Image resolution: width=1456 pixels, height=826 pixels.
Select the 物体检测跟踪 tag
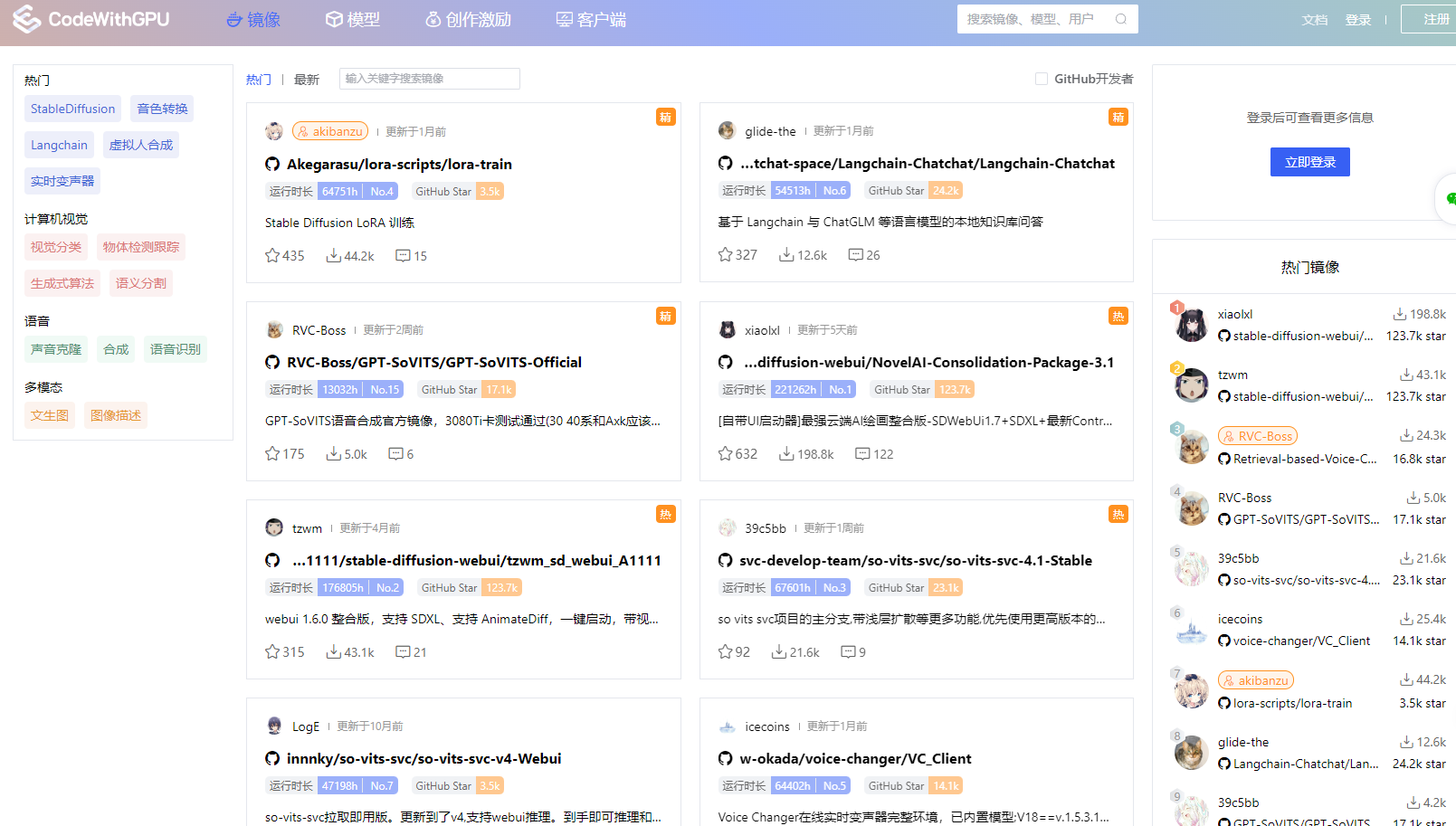click(141, 247)
